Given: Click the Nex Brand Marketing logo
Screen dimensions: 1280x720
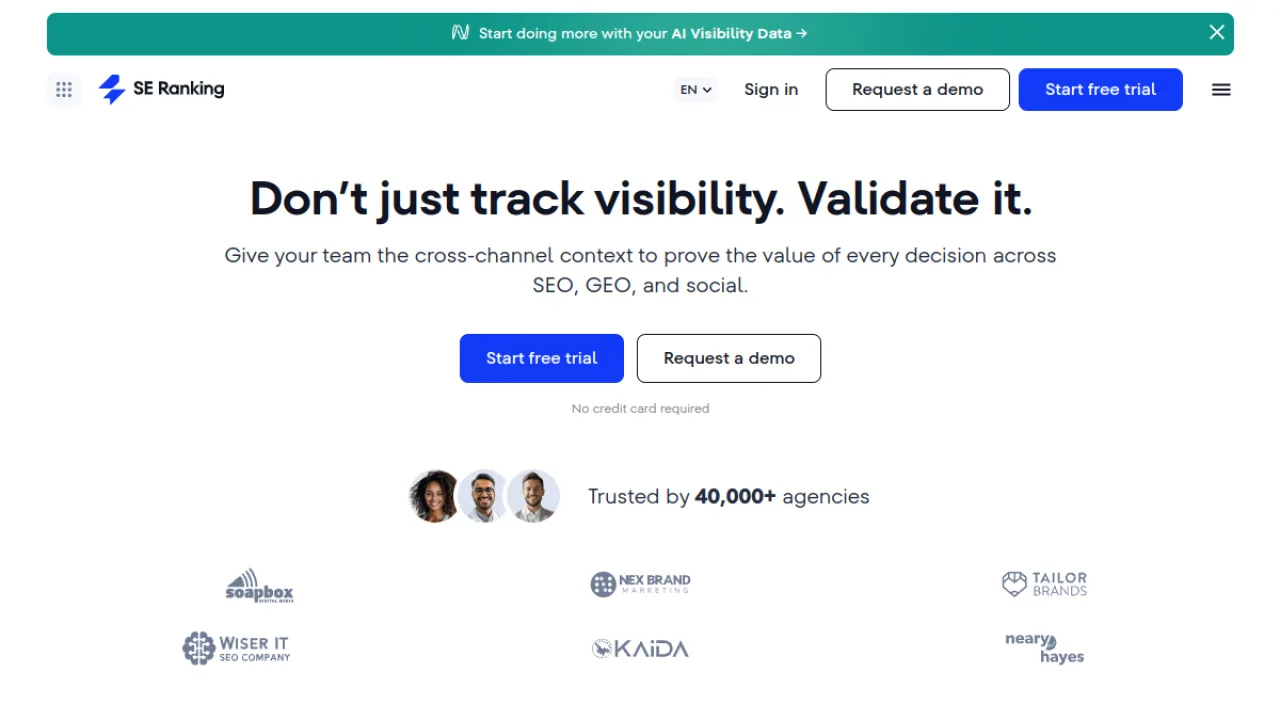Looking at the screenshot, I should point(640,584).
